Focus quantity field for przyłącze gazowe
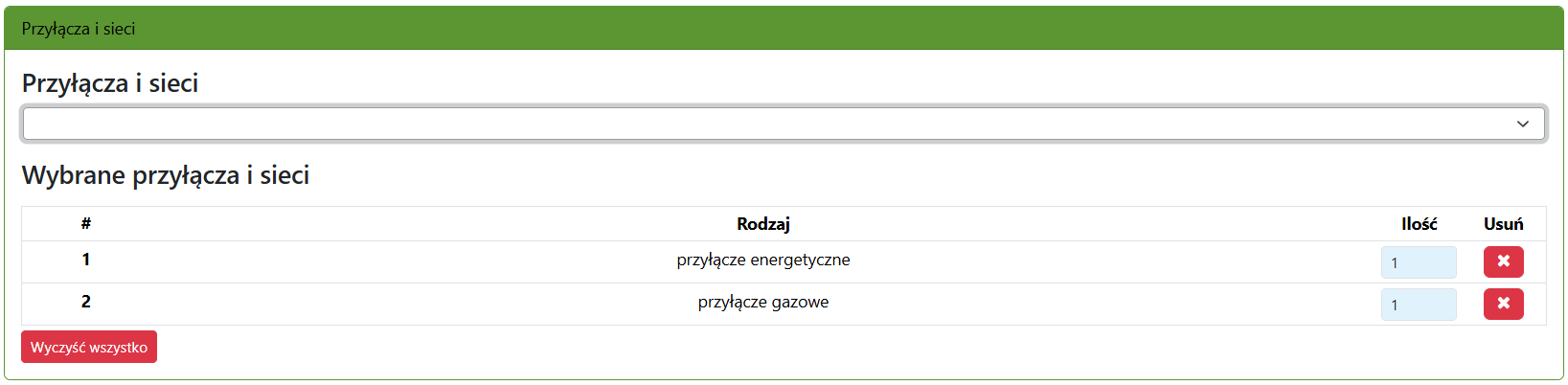 (1418, 305)
